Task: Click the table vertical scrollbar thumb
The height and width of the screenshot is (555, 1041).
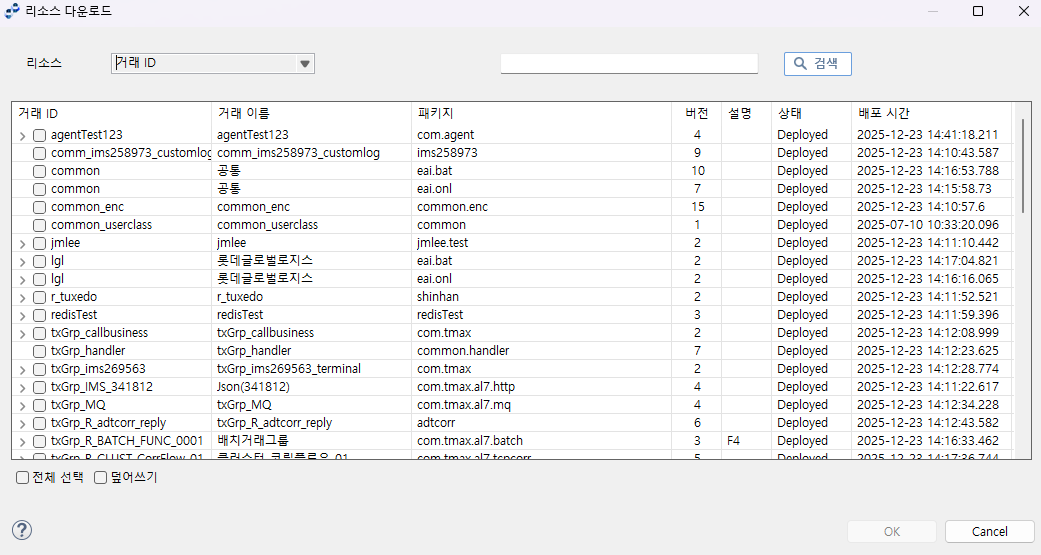Action: (1022, 166)
